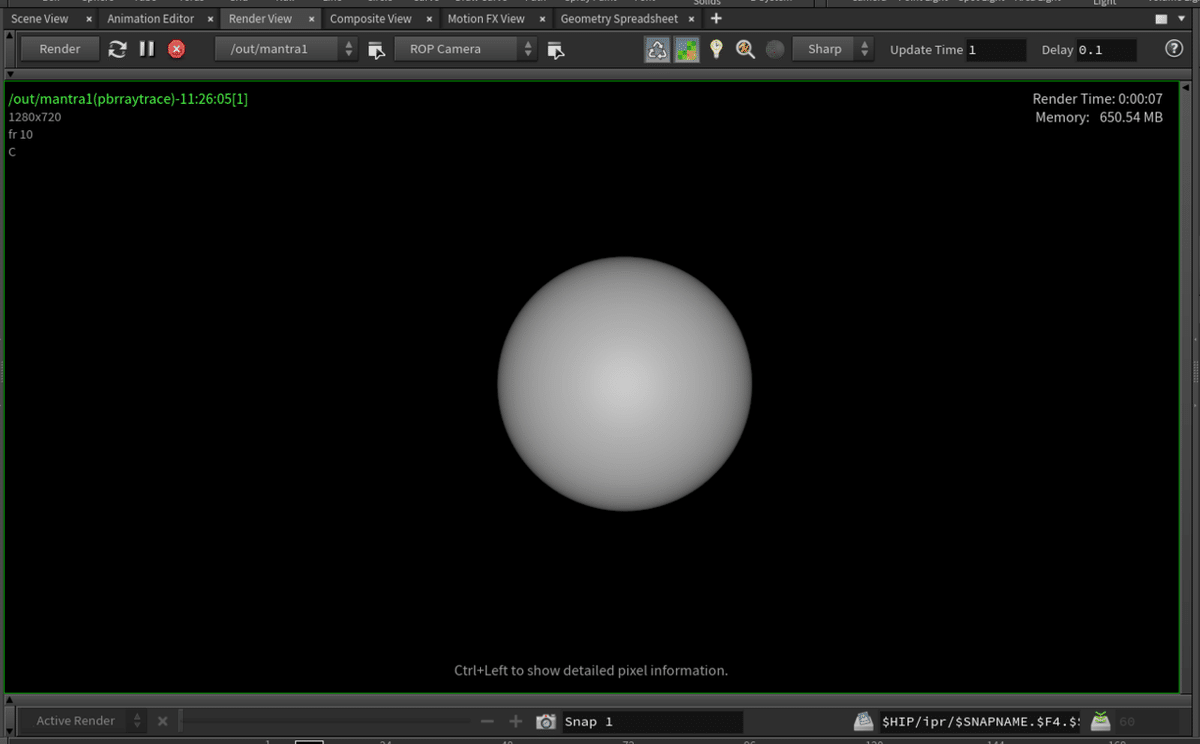Click the magnifier inspect icon in the toolbar
This screenshot has height=744, width=1200.
tap(745, 48)
